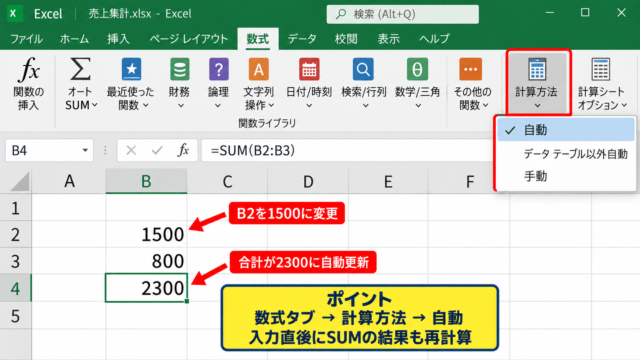Switch to the ページ レイアウト tab
This screenshot has width=640, height=360.
pos(189,39)
